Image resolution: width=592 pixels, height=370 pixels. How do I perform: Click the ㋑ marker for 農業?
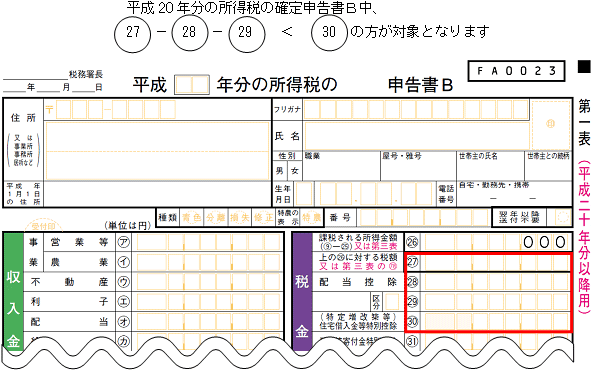pos(123,262)
